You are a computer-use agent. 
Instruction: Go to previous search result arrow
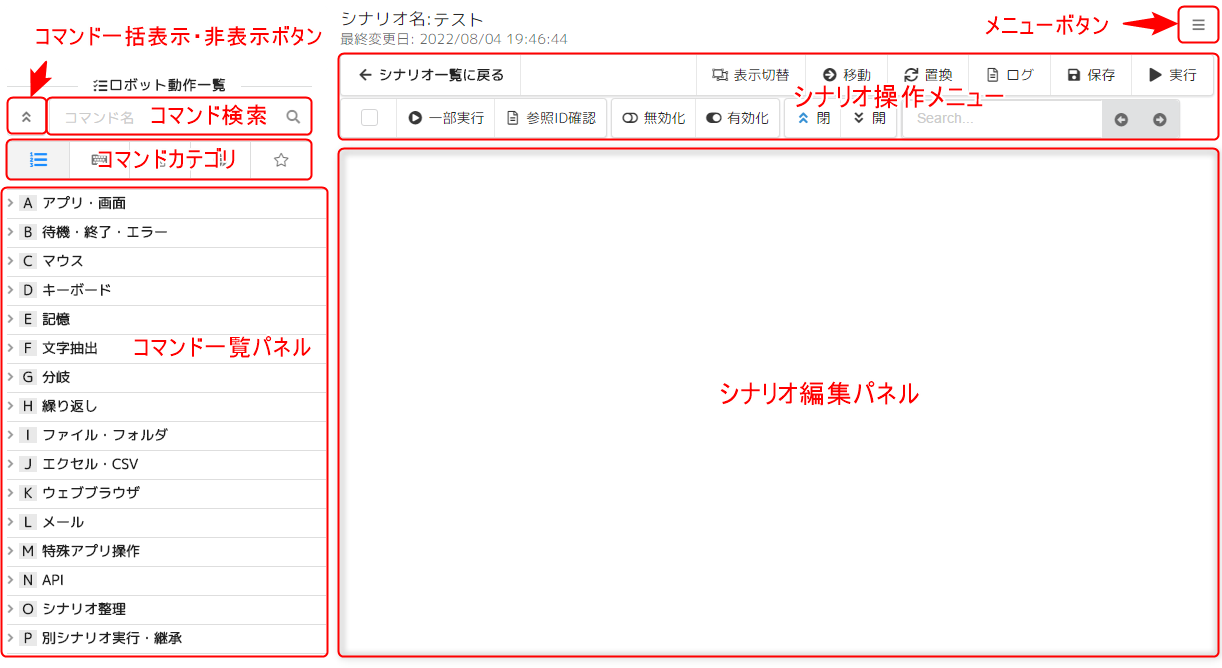(1121, 119)
